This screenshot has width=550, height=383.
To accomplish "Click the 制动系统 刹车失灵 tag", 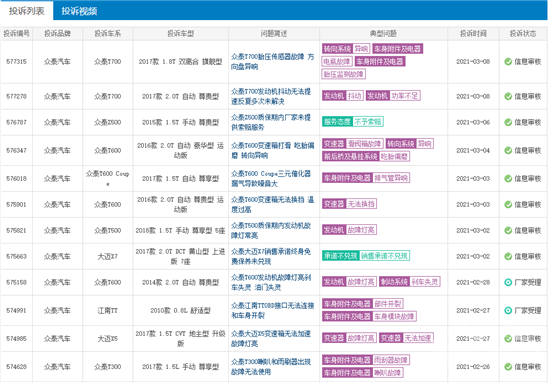I will point(409,282).
